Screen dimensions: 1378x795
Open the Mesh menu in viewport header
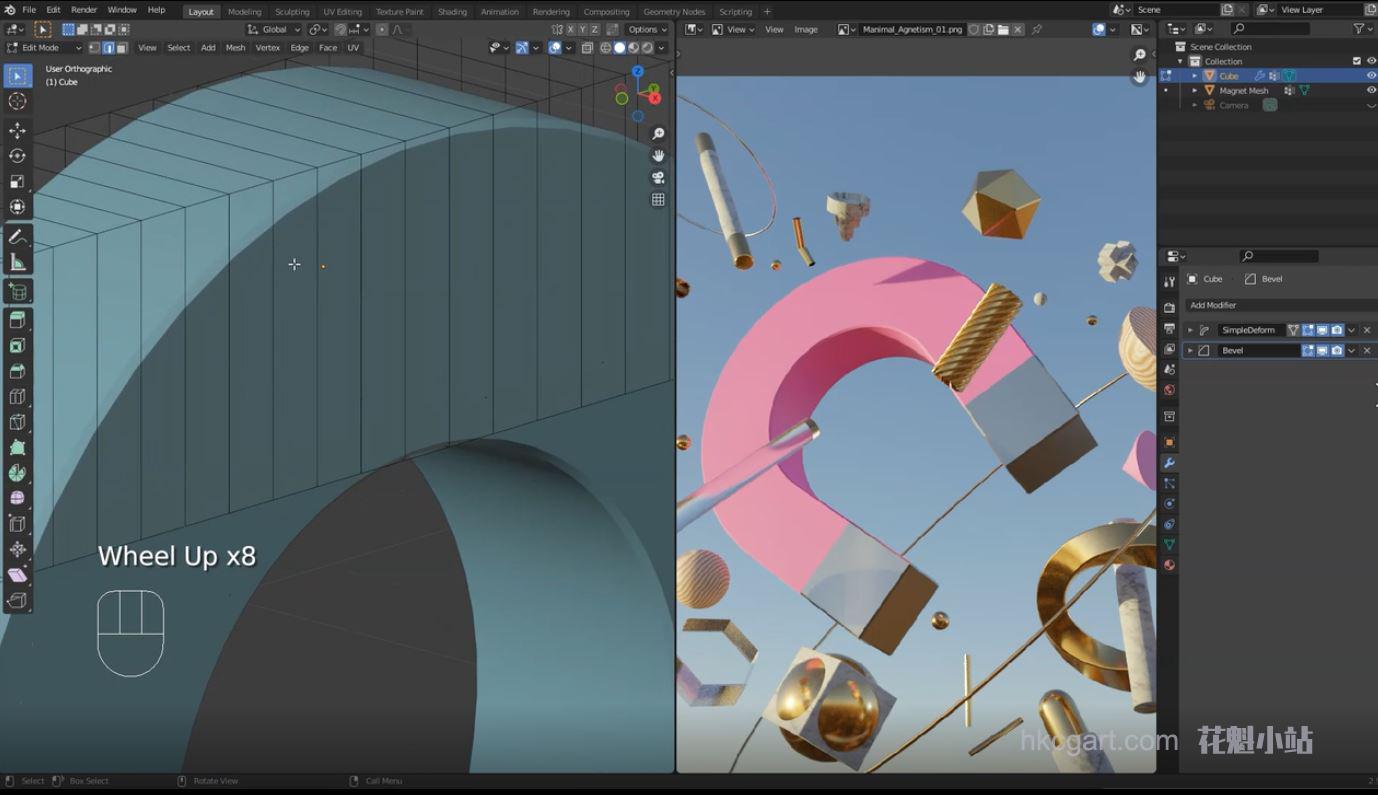pos(235,47)
